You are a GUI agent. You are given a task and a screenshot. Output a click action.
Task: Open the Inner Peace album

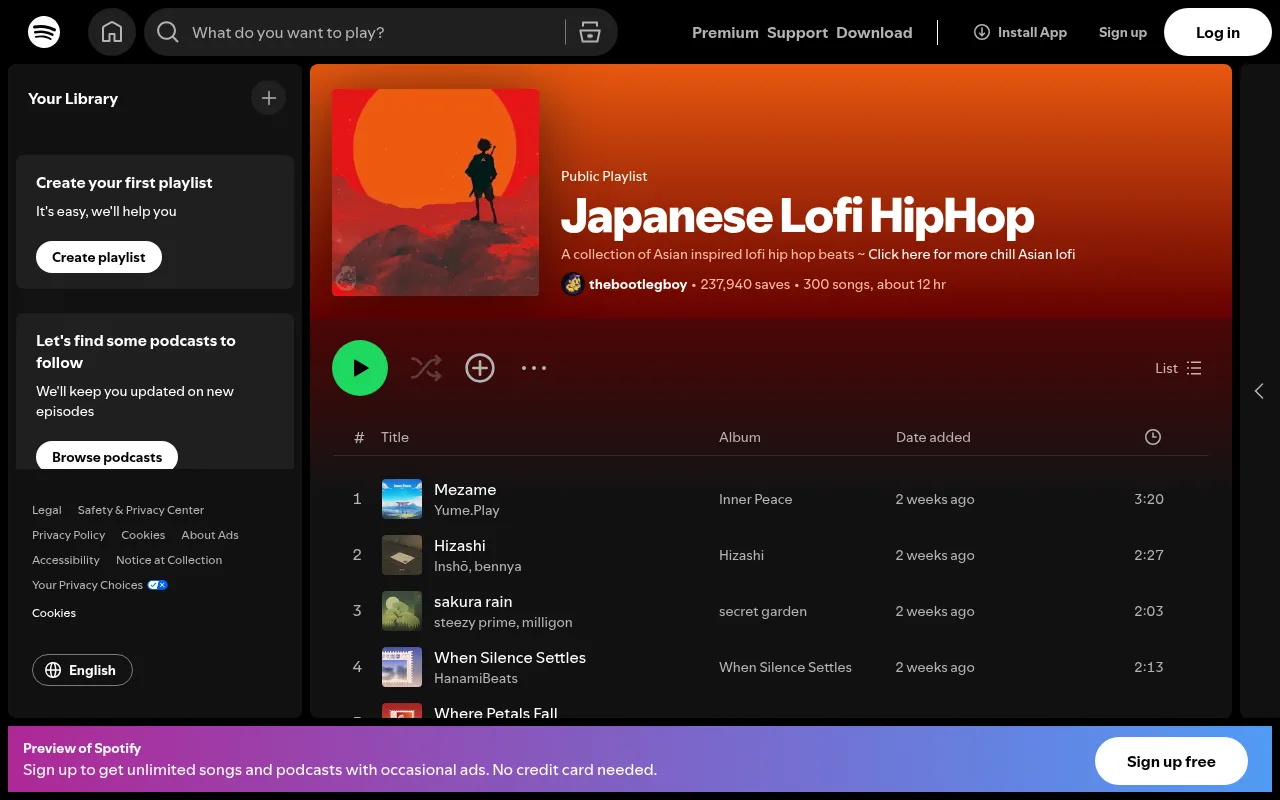coord(755,499)
